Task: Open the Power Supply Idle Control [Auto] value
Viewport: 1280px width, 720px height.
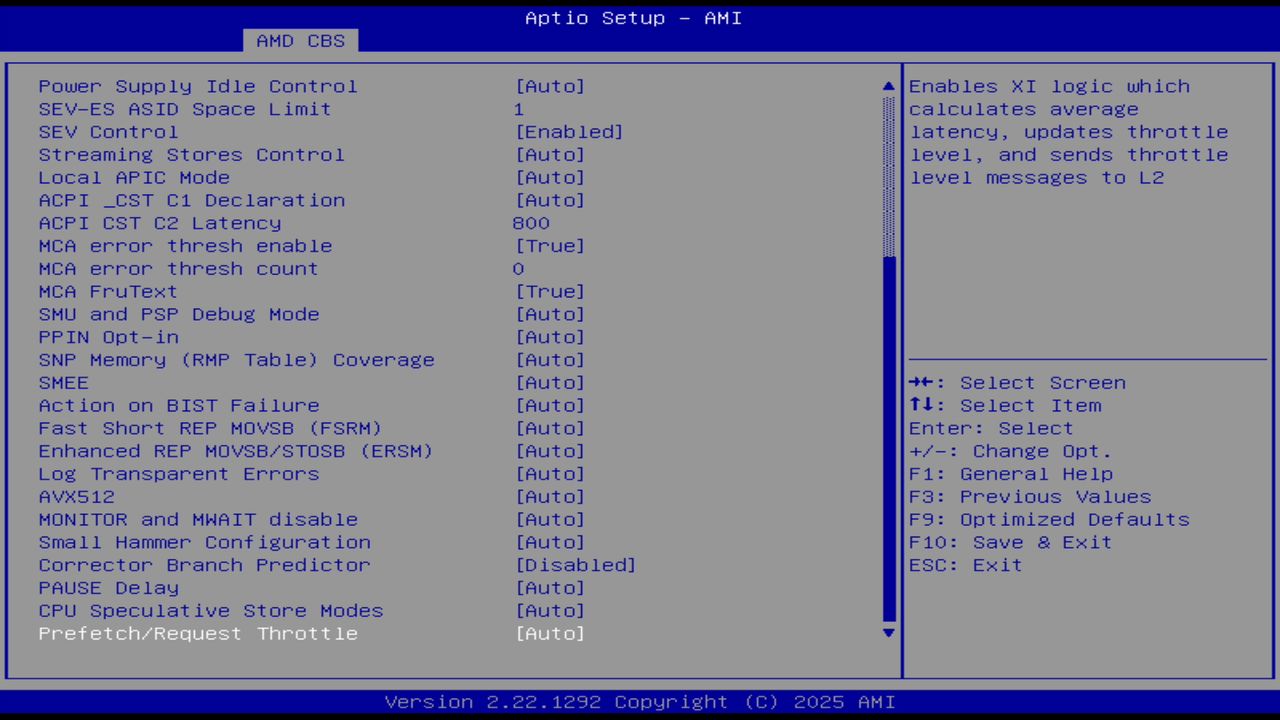Action: 550,86
